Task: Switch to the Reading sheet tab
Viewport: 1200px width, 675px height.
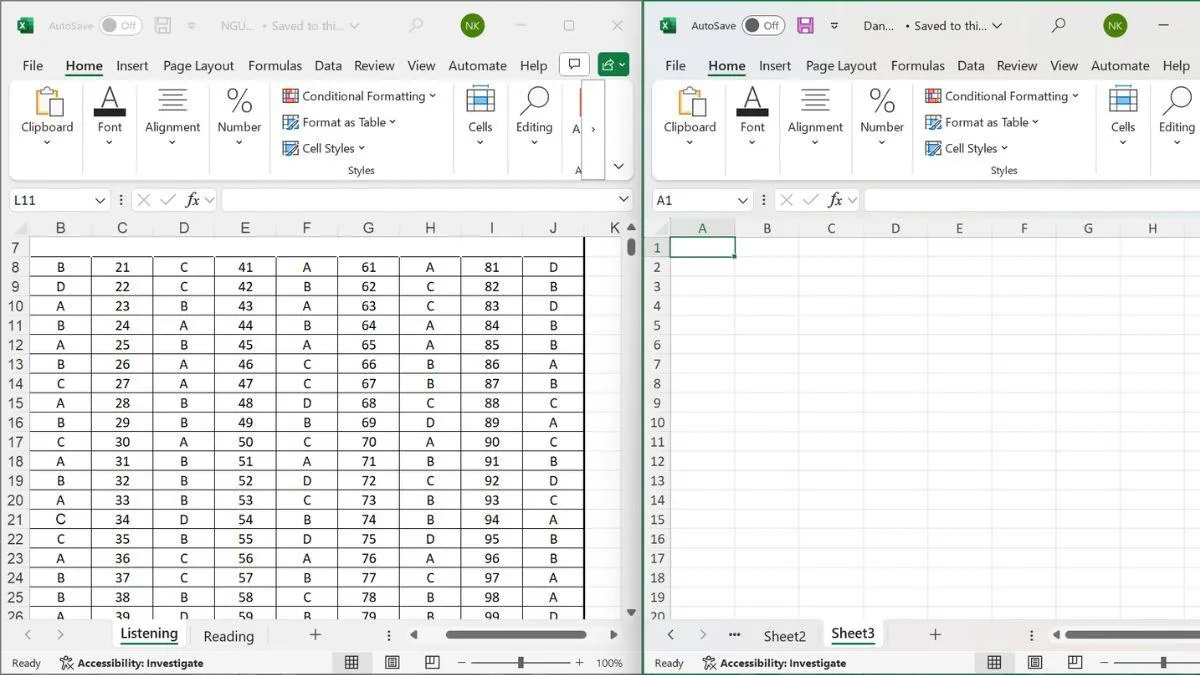Action: (x=228, y=636)
